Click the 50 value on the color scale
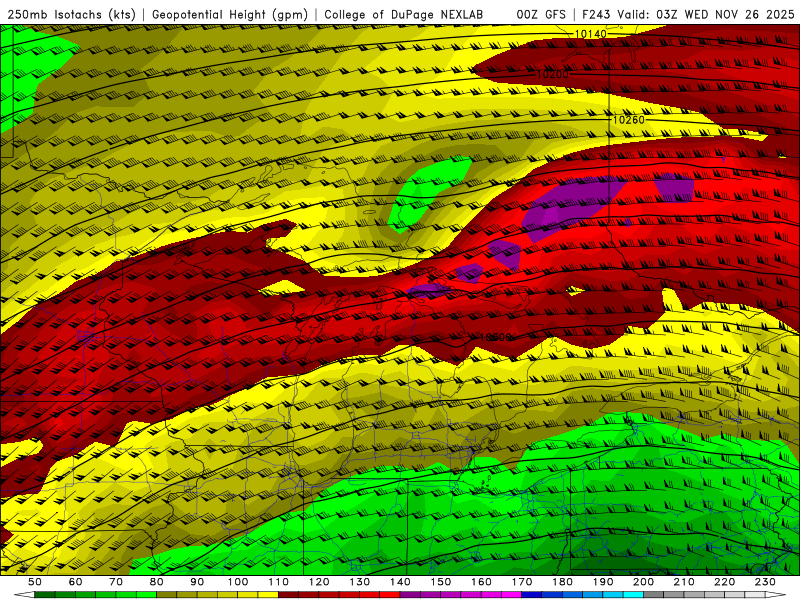 click(x=35, y=582)
